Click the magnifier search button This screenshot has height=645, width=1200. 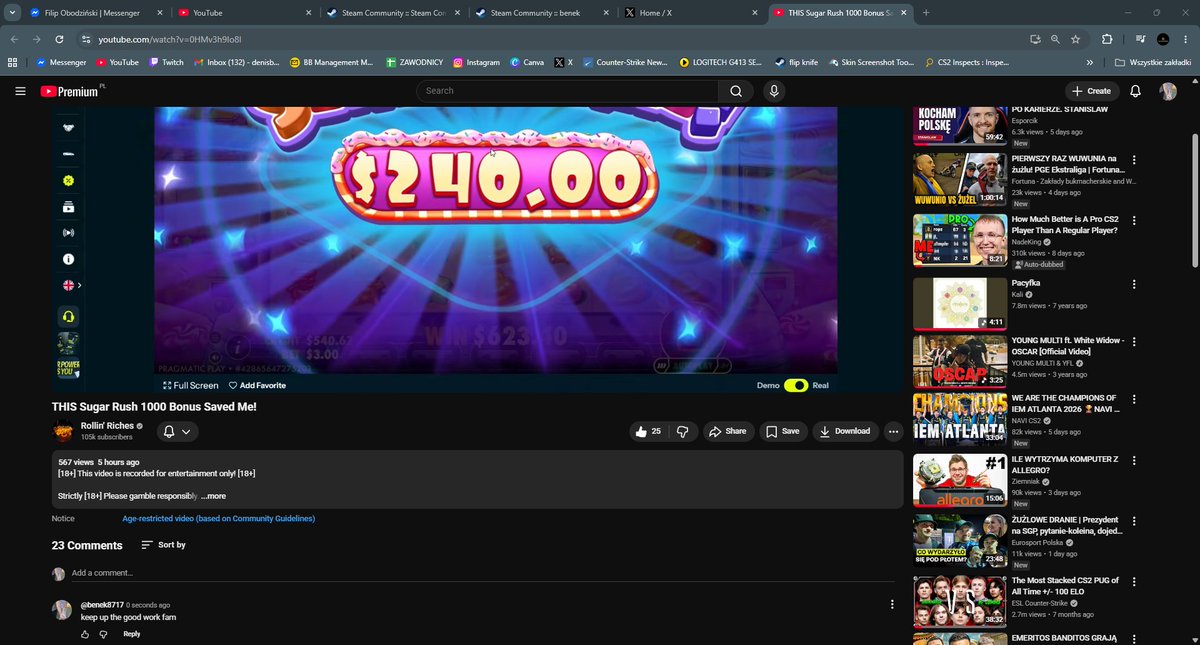click(x=736, y=91)
